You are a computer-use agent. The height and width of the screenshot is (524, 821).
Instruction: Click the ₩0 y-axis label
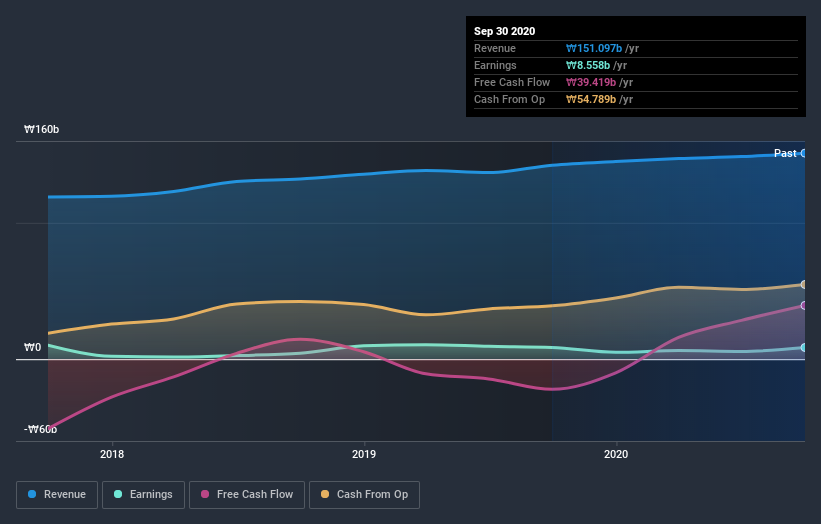[32, 347]
